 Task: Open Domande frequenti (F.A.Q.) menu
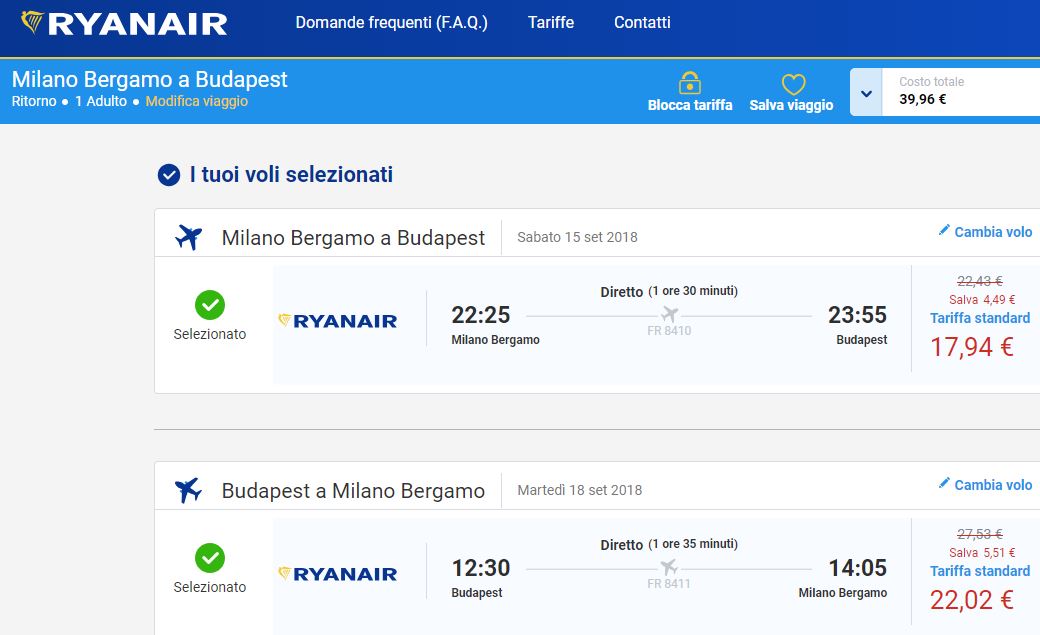(x=391, y=22)
